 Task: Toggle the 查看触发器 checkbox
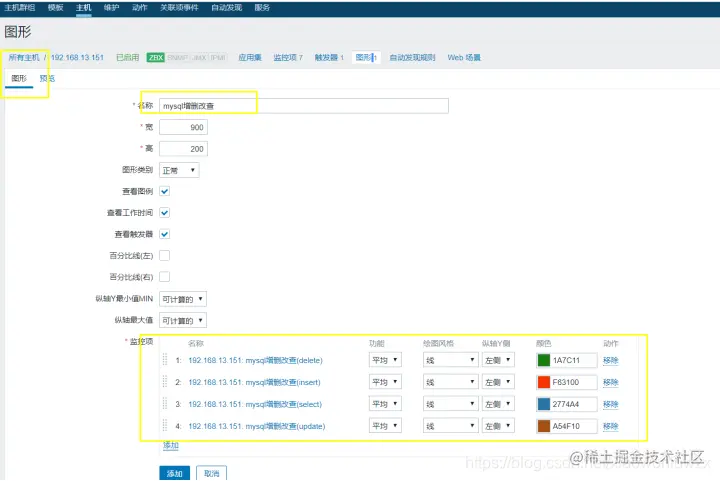pos(164,234)
